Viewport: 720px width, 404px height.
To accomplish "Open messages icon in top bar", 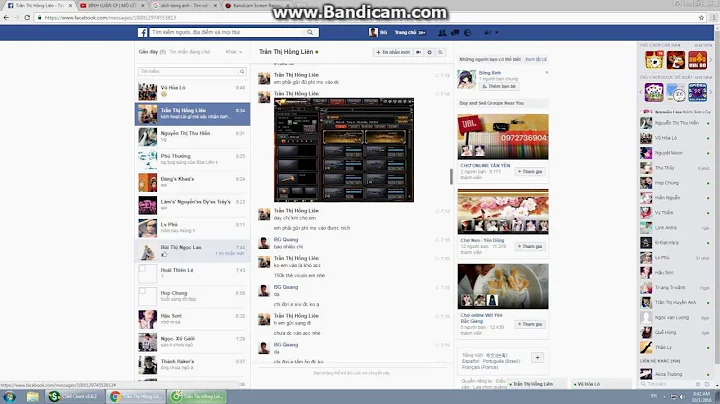I will click(x=455, y=33).
